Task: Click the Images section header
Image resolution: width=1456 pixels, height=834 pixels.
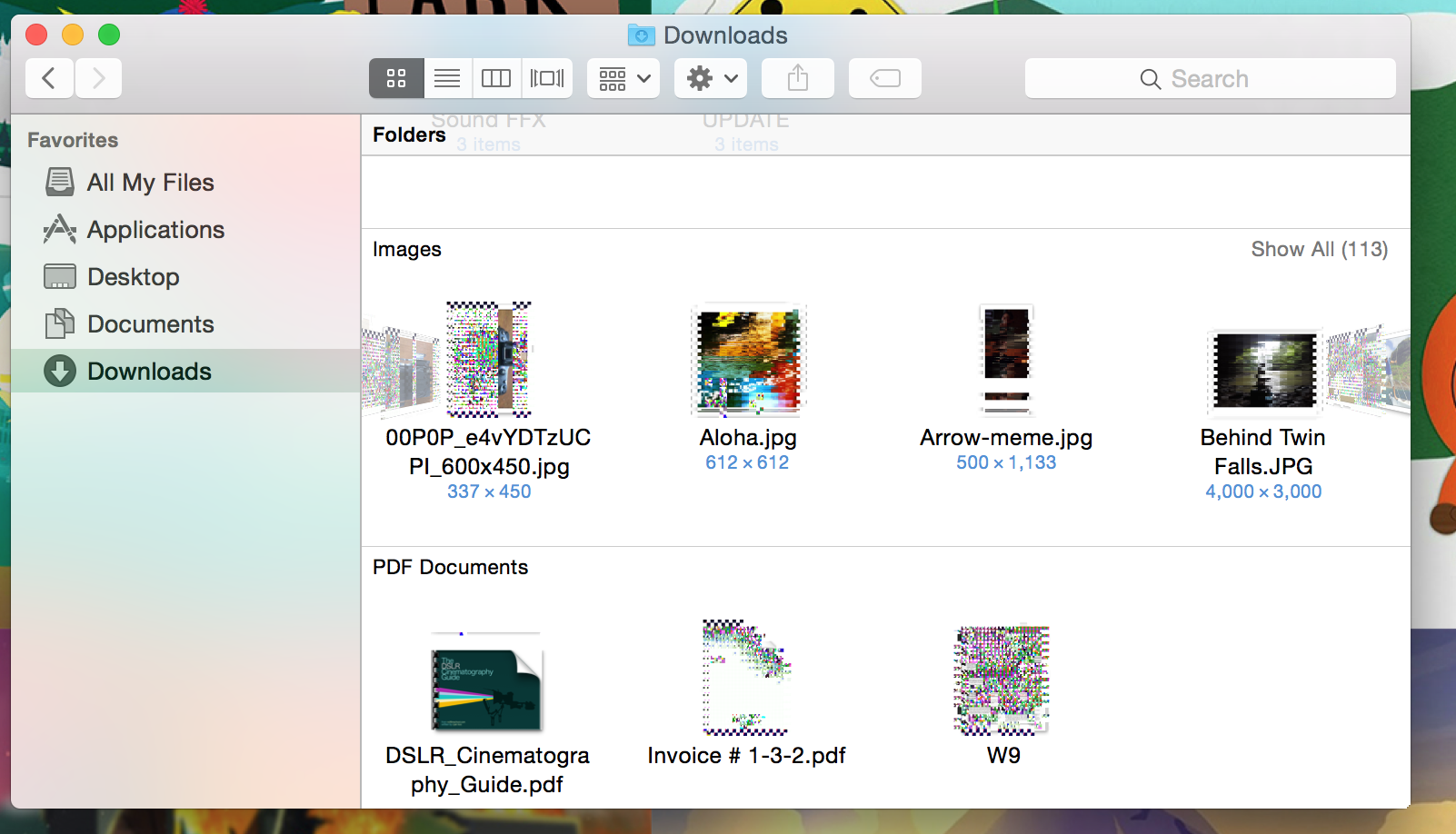Action: (x=407, y=249)
